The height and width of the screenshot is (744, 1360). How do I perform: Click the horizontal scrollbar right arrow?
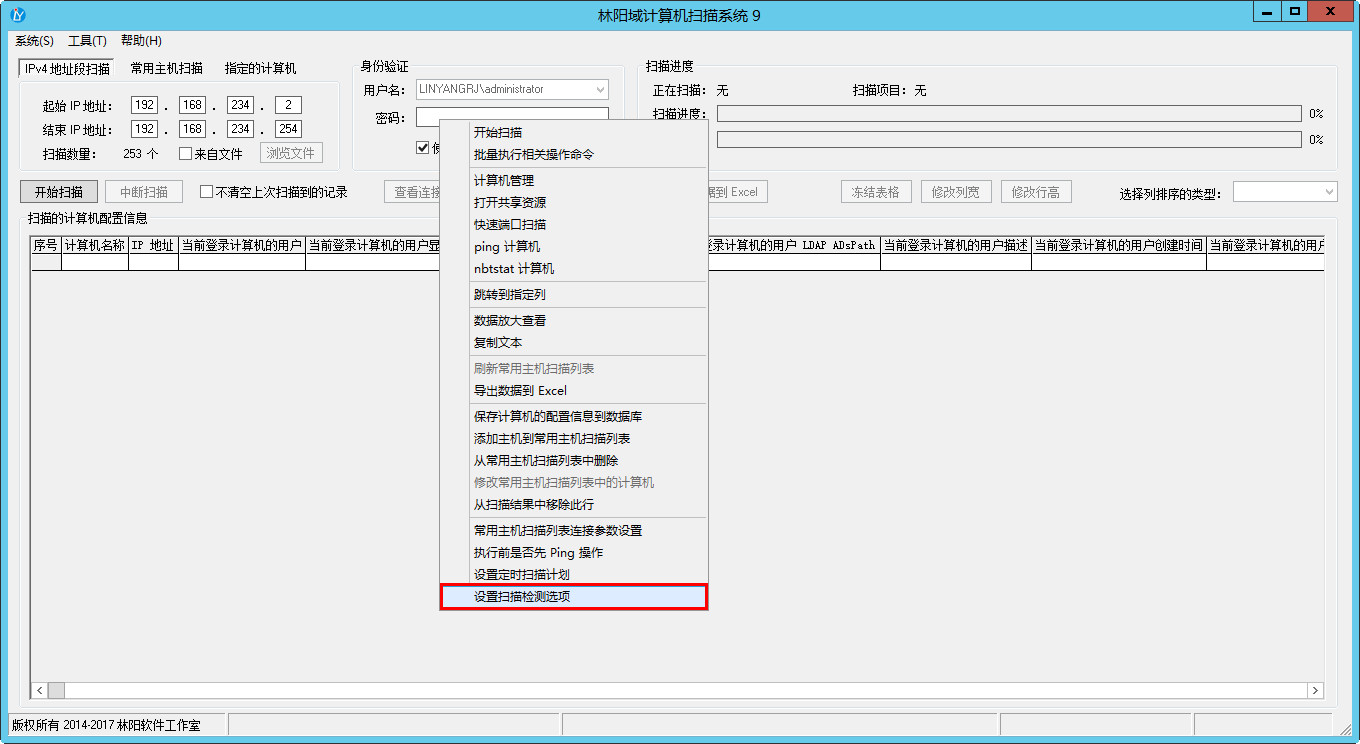click(x=1315, y=691)
